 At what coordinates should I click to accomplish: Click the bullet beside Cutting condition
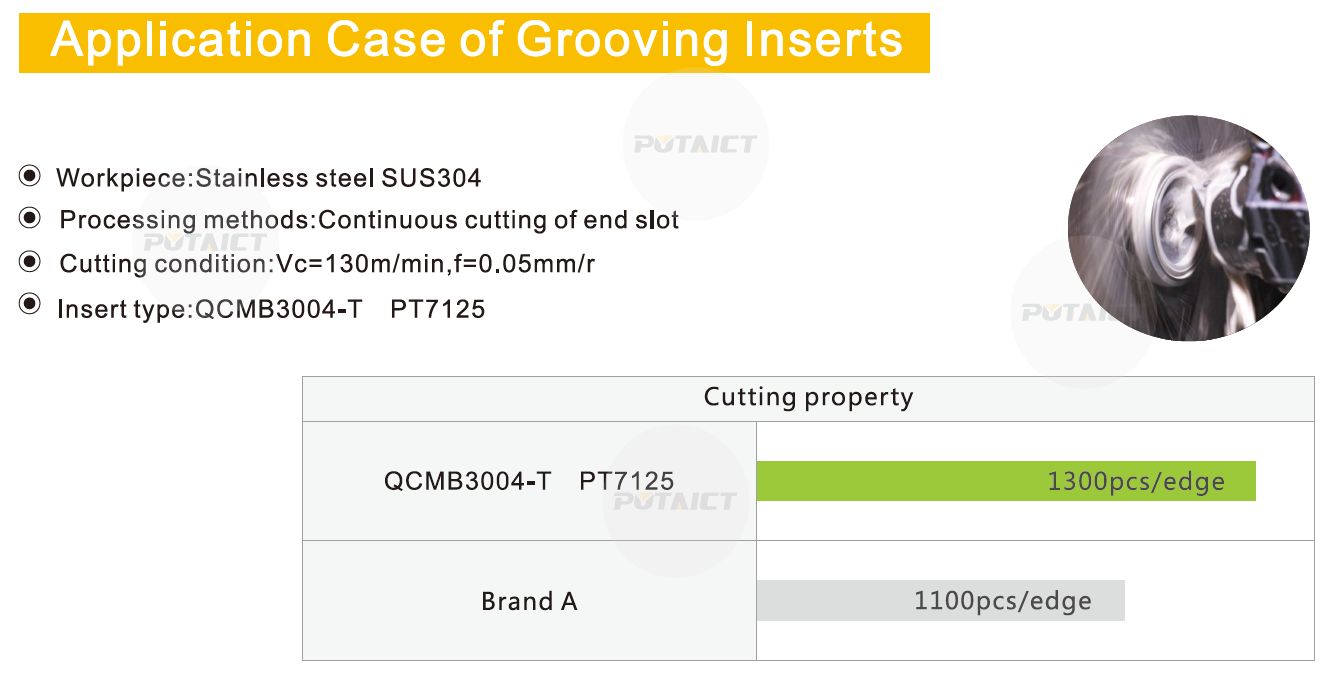(30, 262)
